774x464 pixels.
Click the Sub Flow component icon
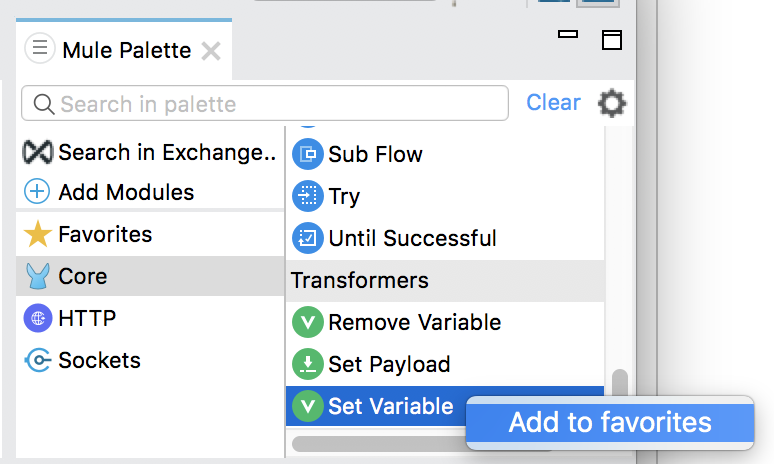[308, 154]
